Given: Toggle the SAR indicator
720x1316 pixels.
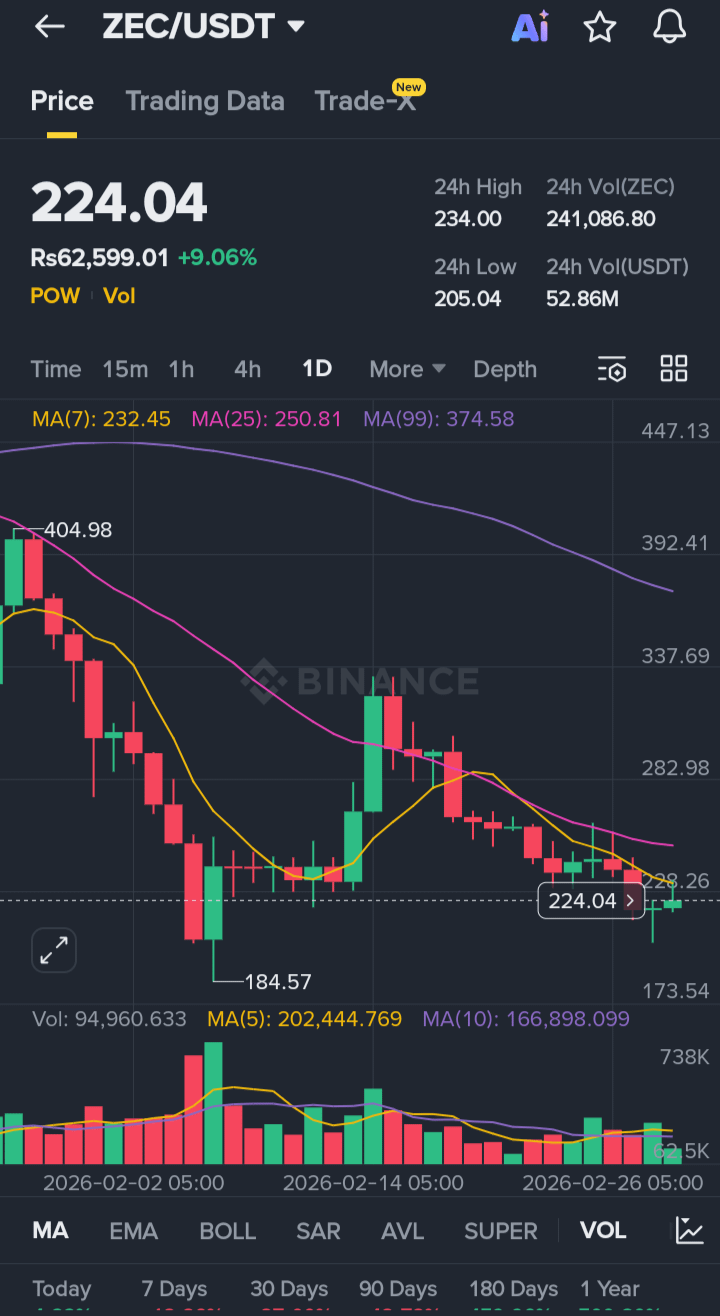Looking at the screenshot, I should click(x=318, y=1230).
